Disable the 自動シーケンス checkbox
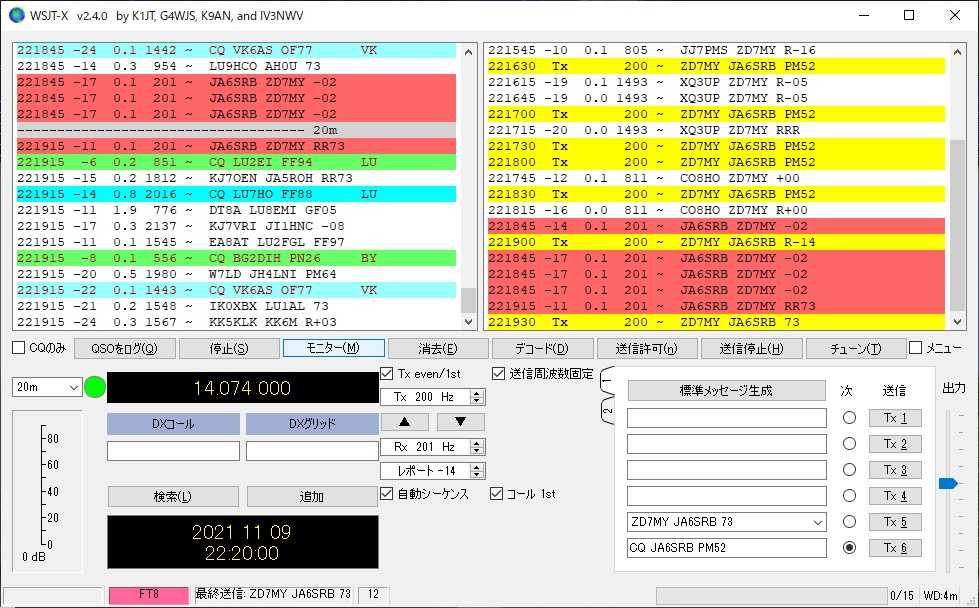The width and height of the screenshot is (979, 608). [387, 494]
